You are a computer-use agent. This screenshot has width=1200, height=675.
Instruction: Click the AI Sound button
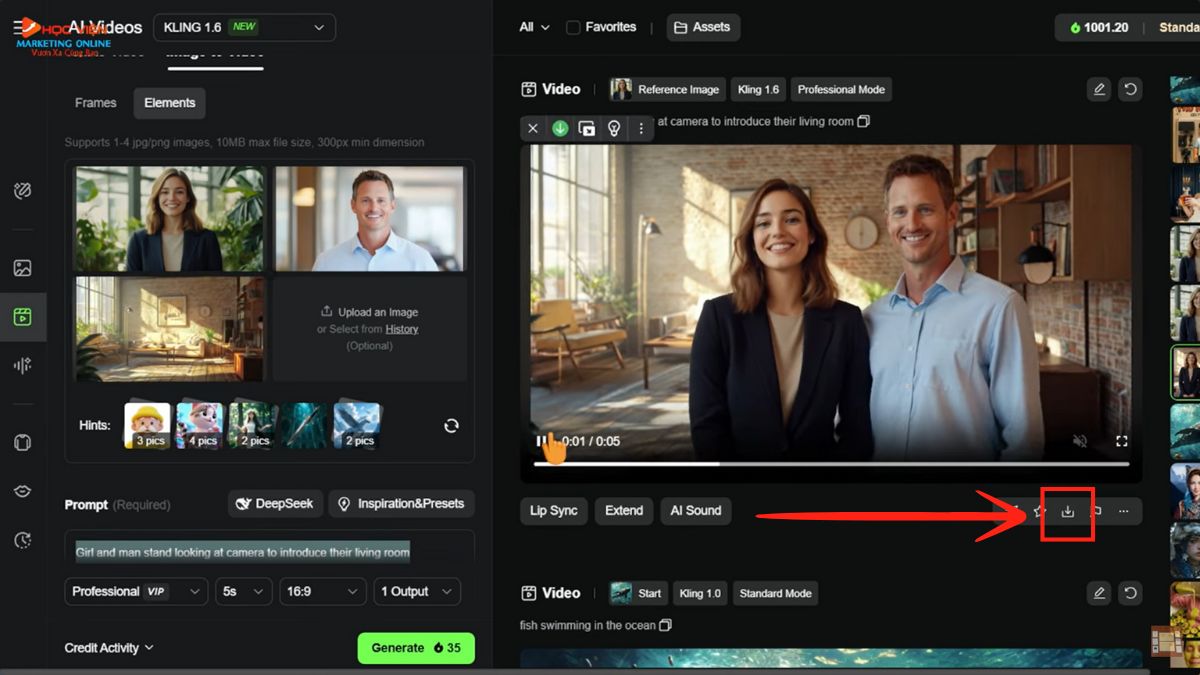696,511
